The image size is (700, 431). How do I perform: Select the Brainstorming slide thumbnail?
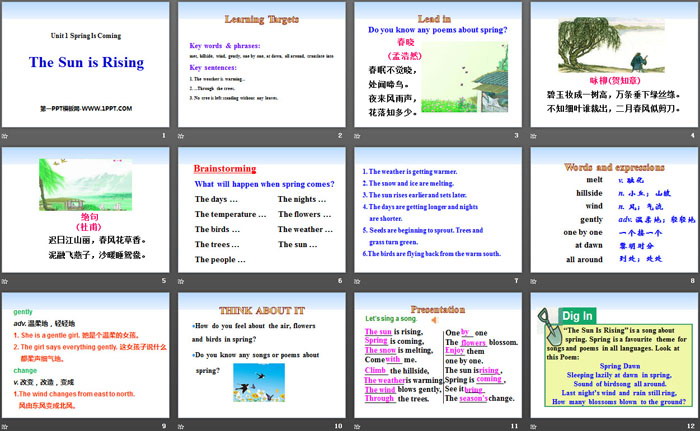point(262,209)
